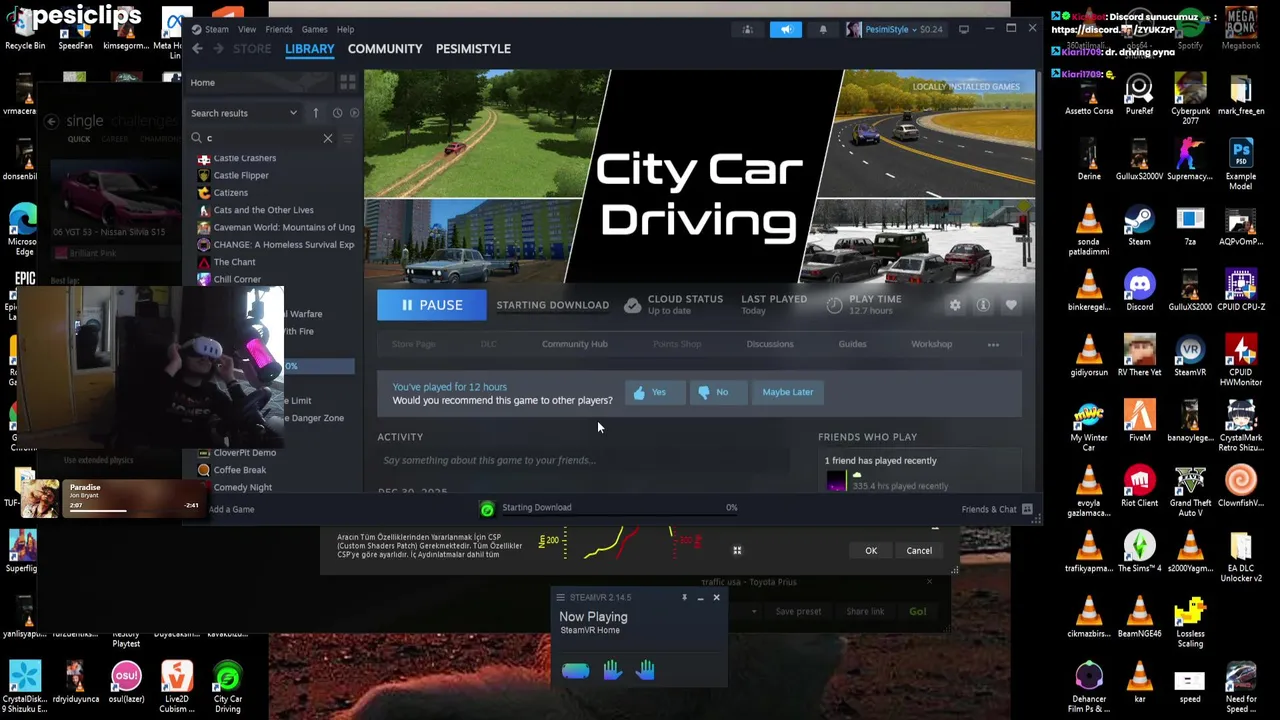
Task: Open BeamNG desktop shortcut
Action: (x=1139, y=617)
